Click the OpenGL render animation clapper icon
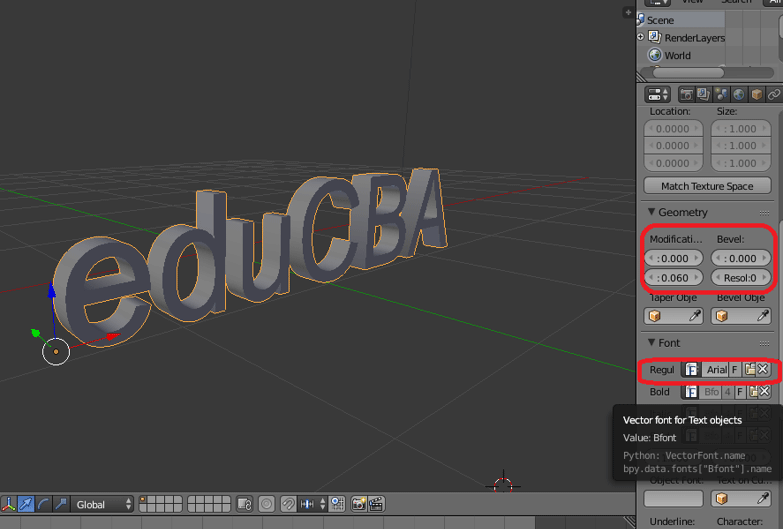Viewport: 783px width, 529px height. [376, 505]
